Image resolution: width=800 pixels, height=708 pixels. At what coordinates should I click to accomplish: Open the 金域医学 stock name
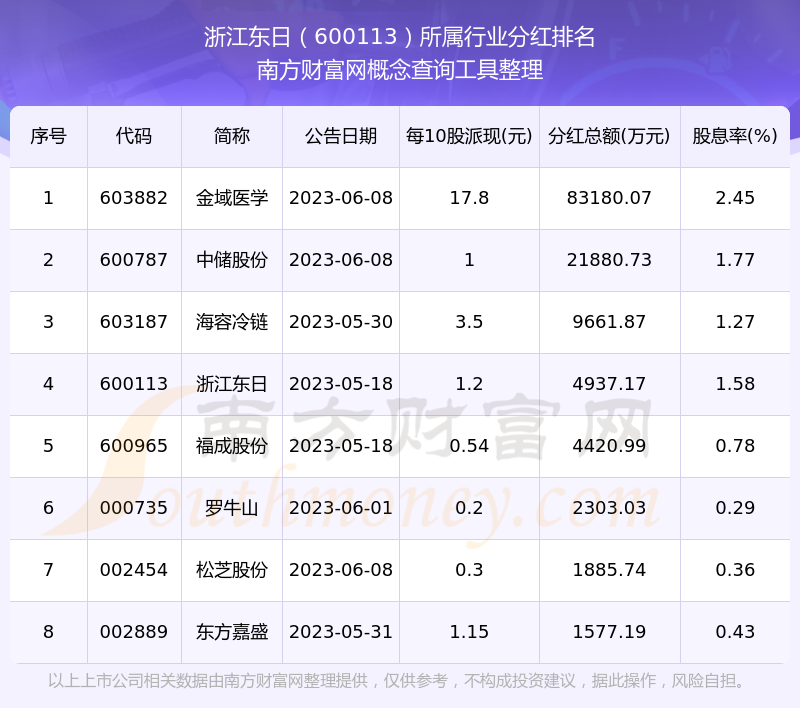click(x=232, y=198)
